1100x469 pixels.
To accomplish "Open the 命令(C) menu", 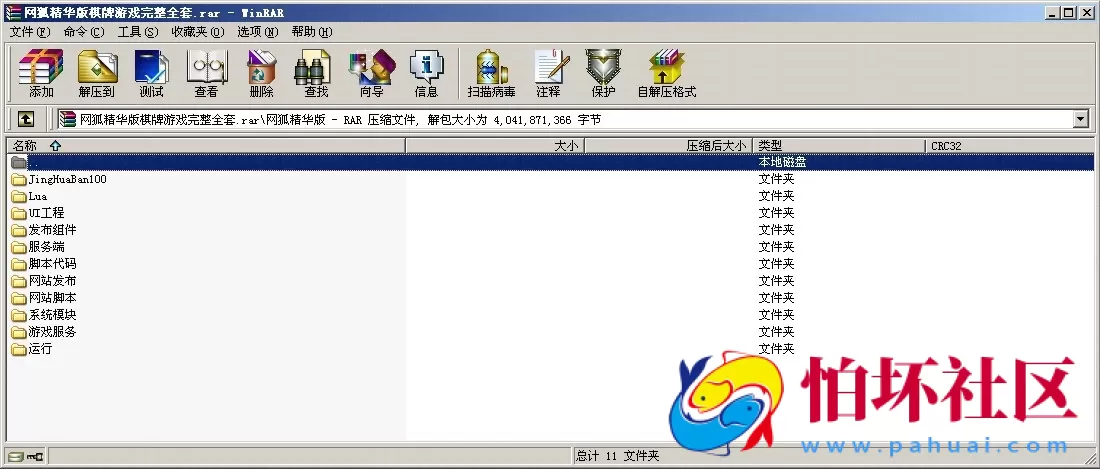I will tap(83, 32).
